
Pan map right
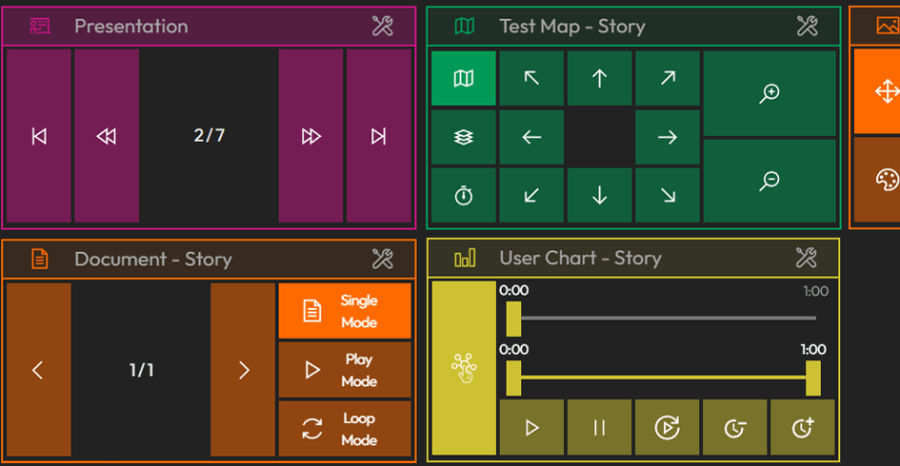point(668,137)
